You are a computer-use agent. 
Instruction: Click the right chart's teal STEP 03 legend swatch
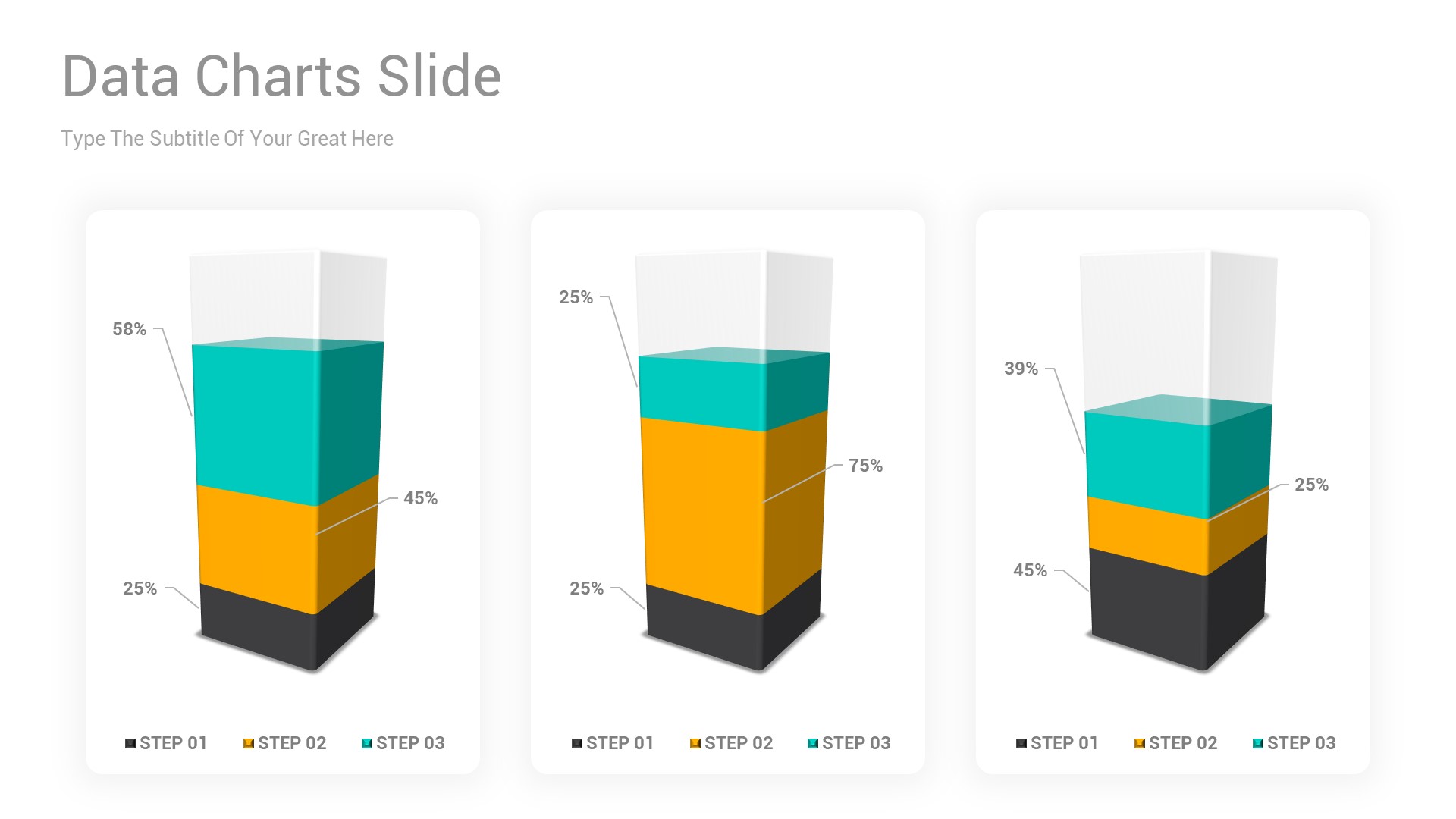[1258, 743]
